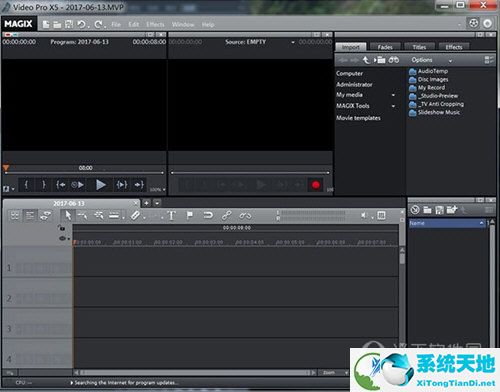Jump to range end in program monitor
Screen dimensions: 500x392
(x=139, y=185)
